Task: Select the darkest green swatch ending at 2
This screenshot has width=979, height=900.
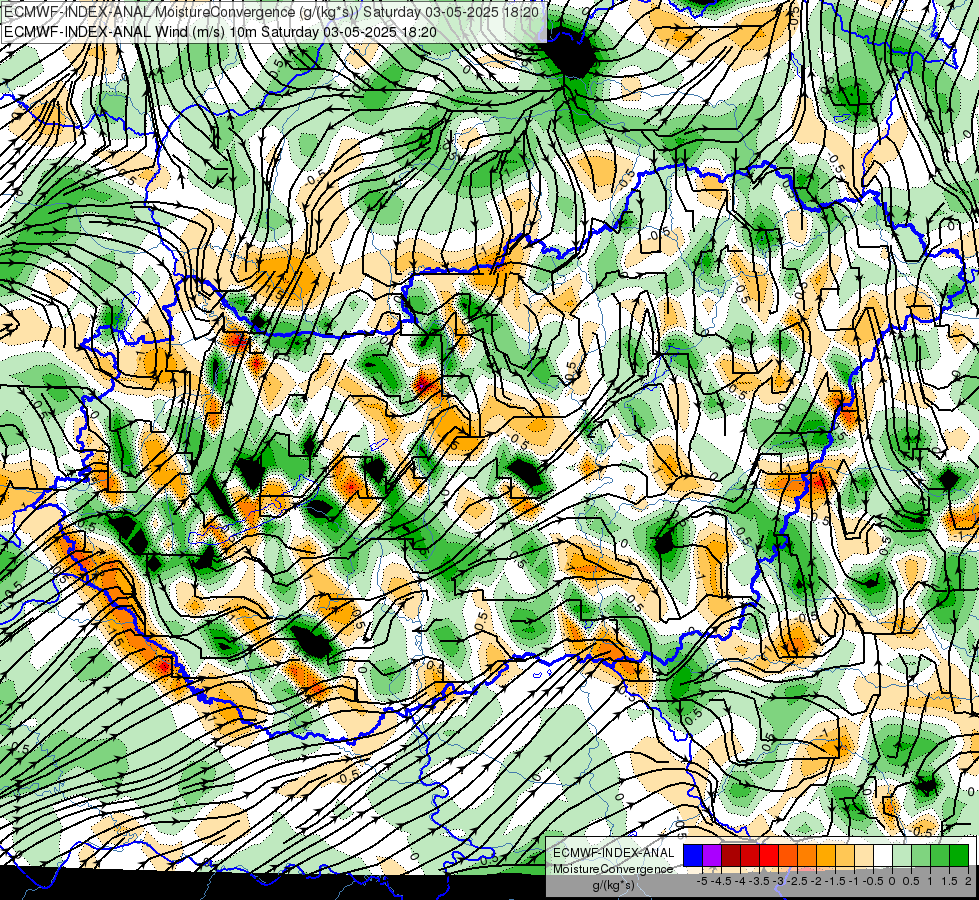Action: 958,856
